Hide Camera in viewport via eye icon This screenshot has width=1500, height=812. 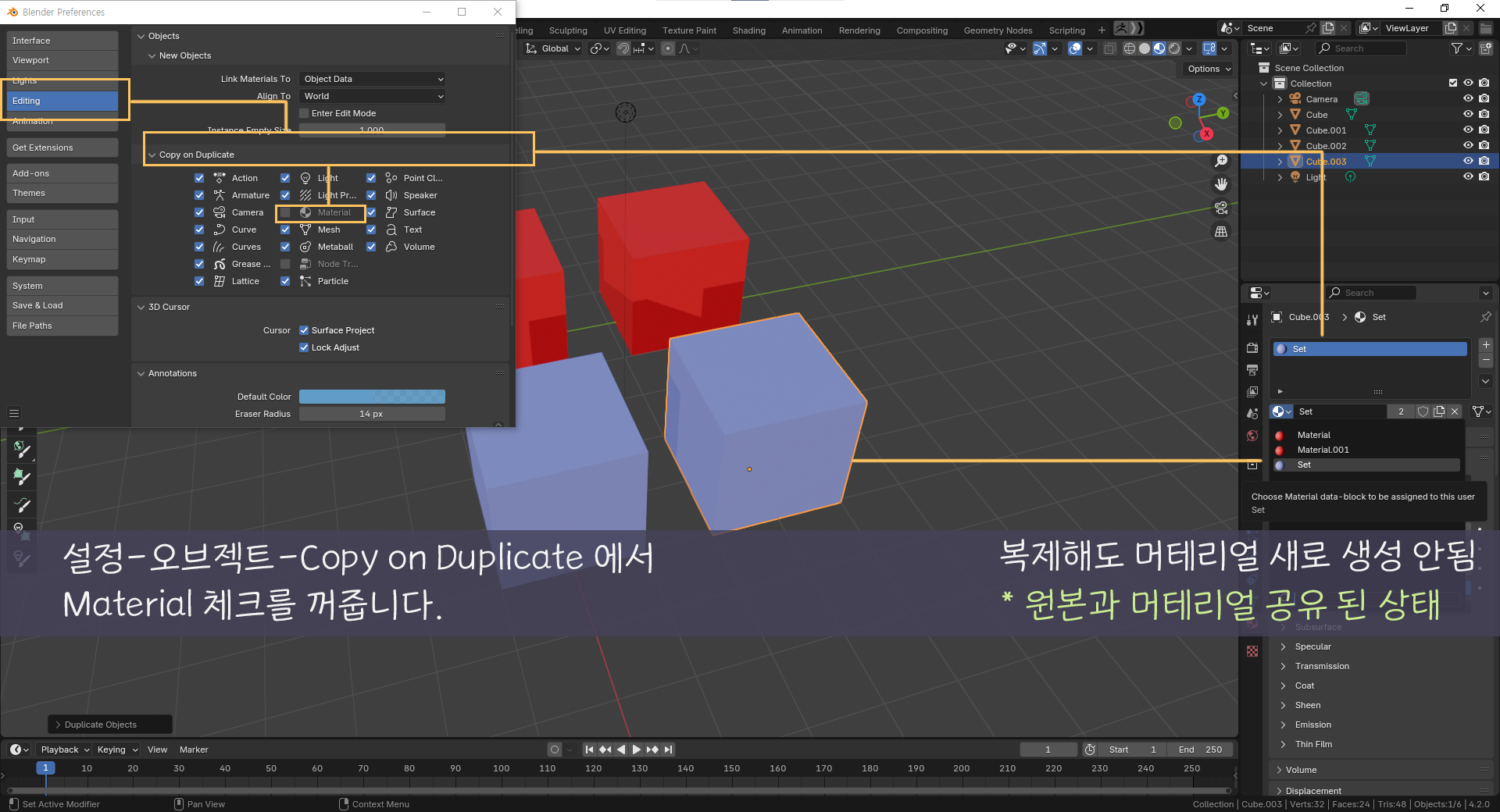(x=1468, y=98)
